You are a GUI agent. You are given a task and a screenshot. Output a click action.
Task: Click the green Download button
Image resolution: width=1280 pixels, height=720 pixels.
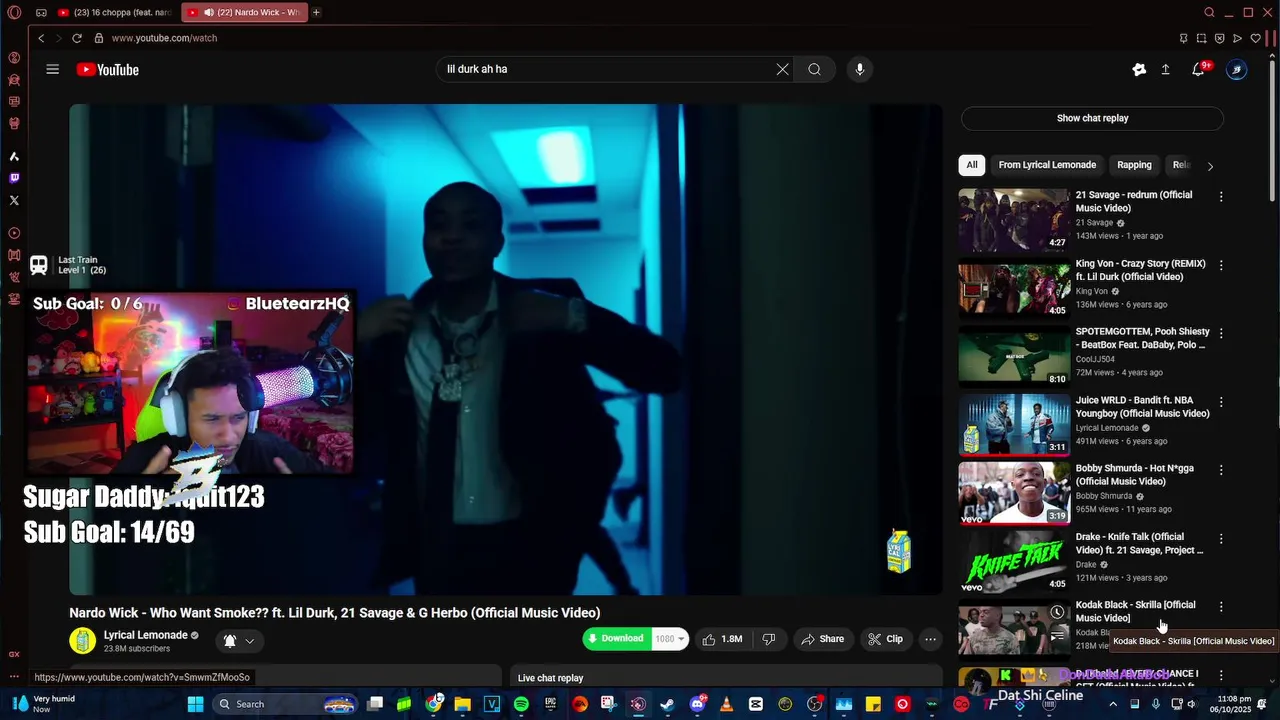pyautogui.click(x=617, y=639)
